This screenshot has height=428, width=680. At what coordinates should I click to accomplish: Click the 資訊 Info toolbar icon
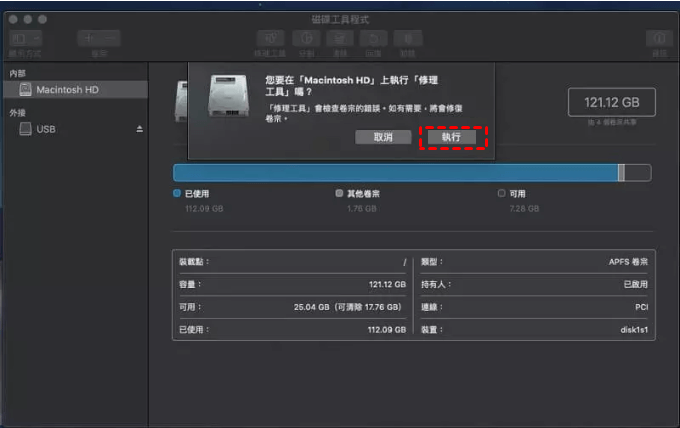click(659, 39)
